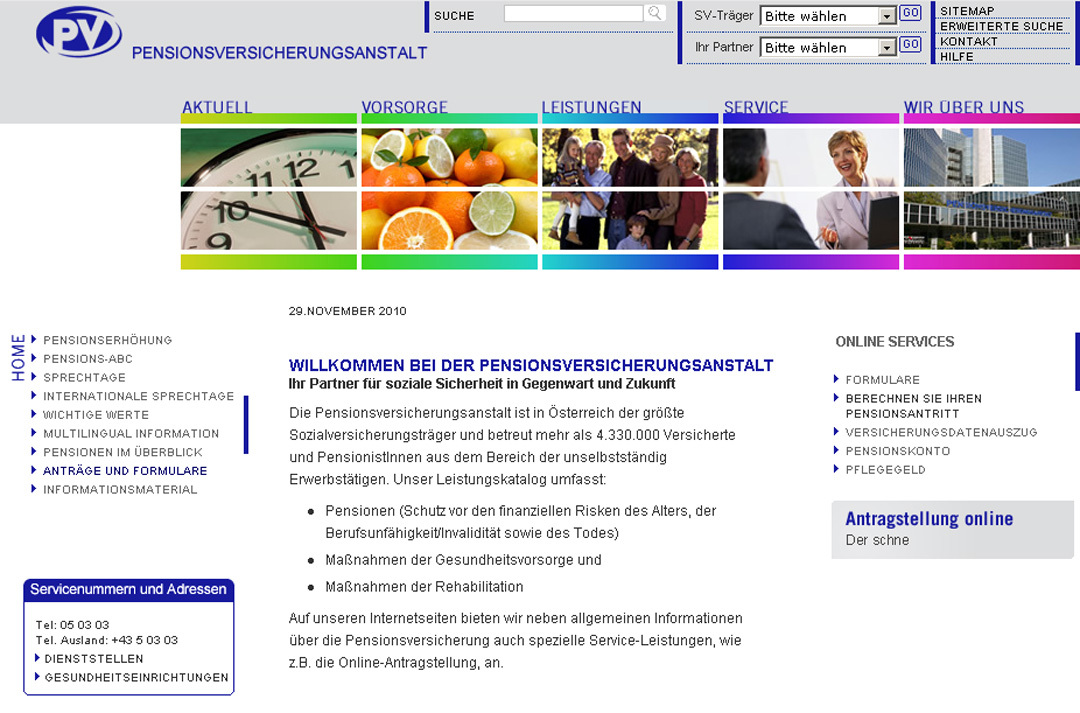1080x713 pixels.
Task: Open Erweiterte Suche link
Action: pyautogui.click(x=1001, y=26)
